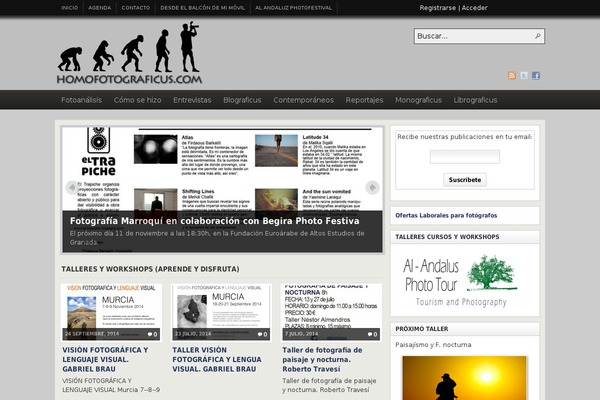Screen dimensions: 600x400
Task: Select Monograficus category
Action: pyautogui.click(x=418, y=100)
